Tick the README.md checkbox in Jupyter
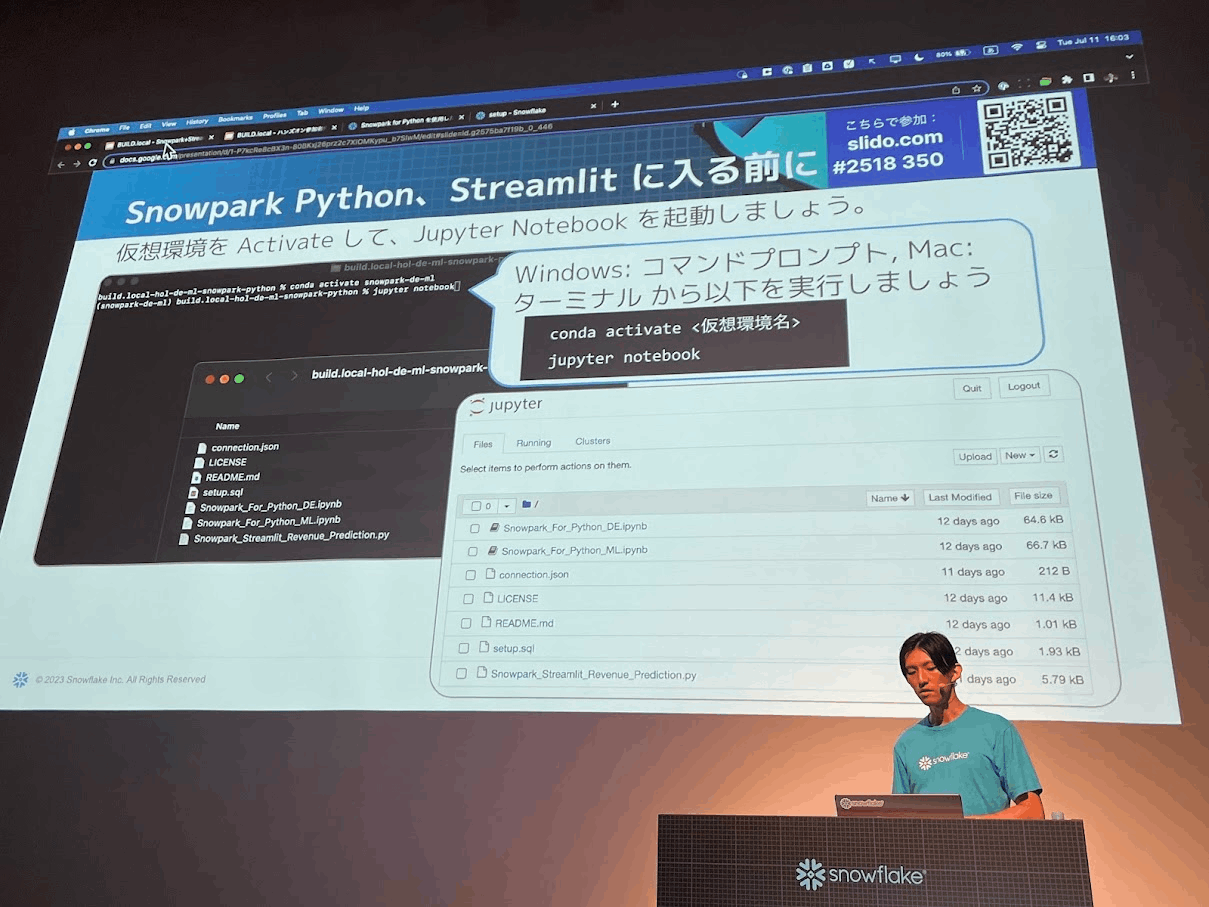Viewport: 1209px width, 907px height. point(466,623)
